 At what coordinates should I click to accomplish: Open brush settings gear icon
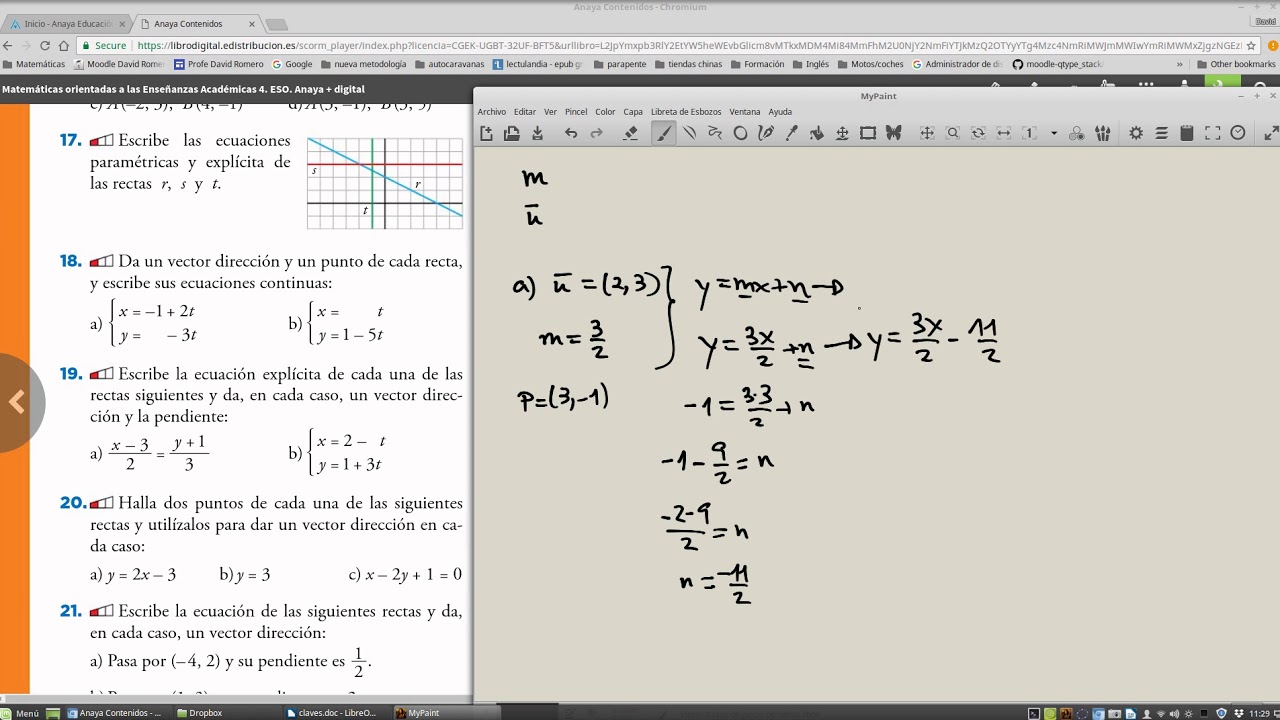click(1136, 133)
